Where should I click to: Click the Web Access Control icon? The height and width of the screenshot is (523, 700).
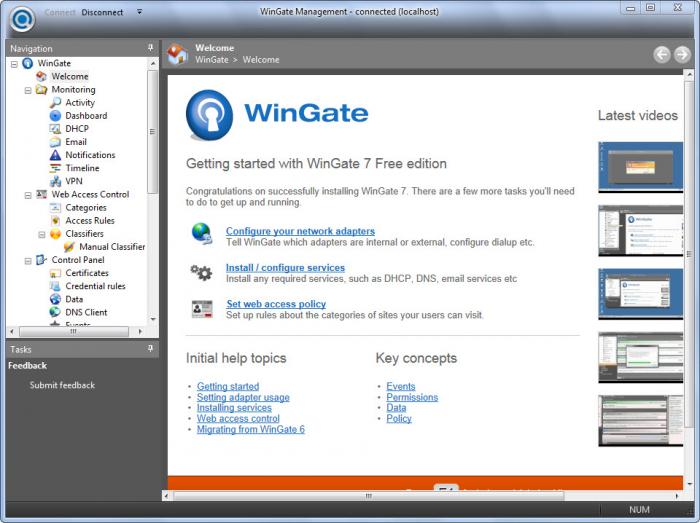click(x=41, y=194)
